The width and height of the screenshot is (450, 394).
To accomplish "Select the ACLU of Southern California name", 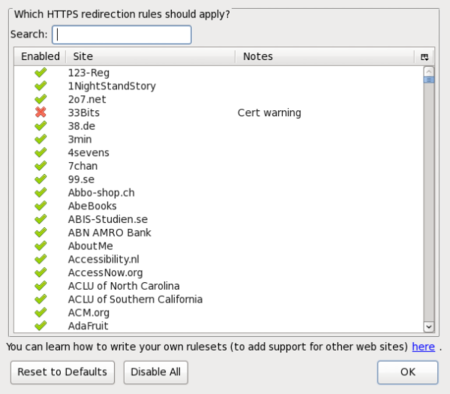I will [135, 299].
